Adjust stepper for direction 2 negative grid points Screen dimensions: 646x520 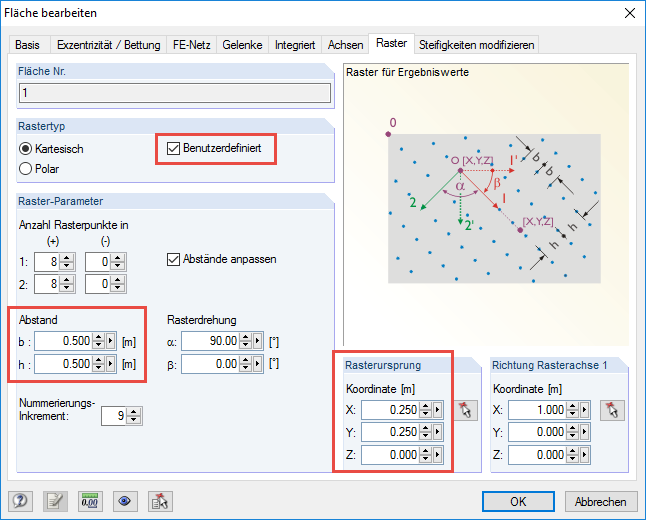pos(118,284)
